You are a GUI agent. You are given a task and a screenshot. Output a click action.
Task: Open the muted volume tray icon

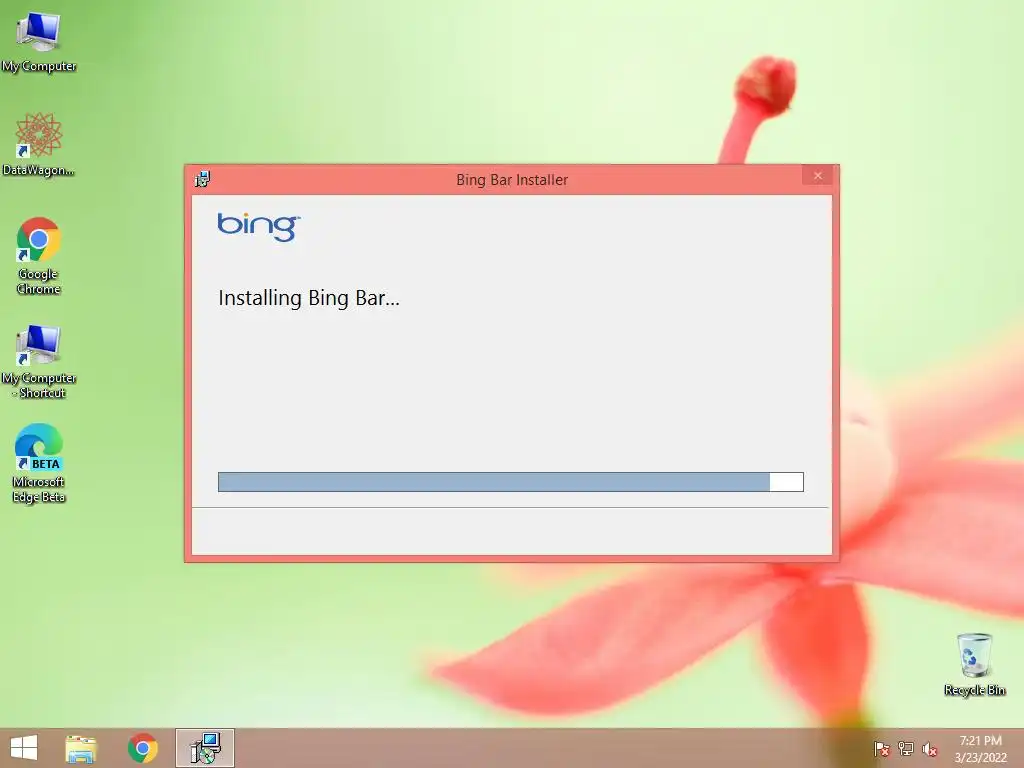[x=930, y=748]
